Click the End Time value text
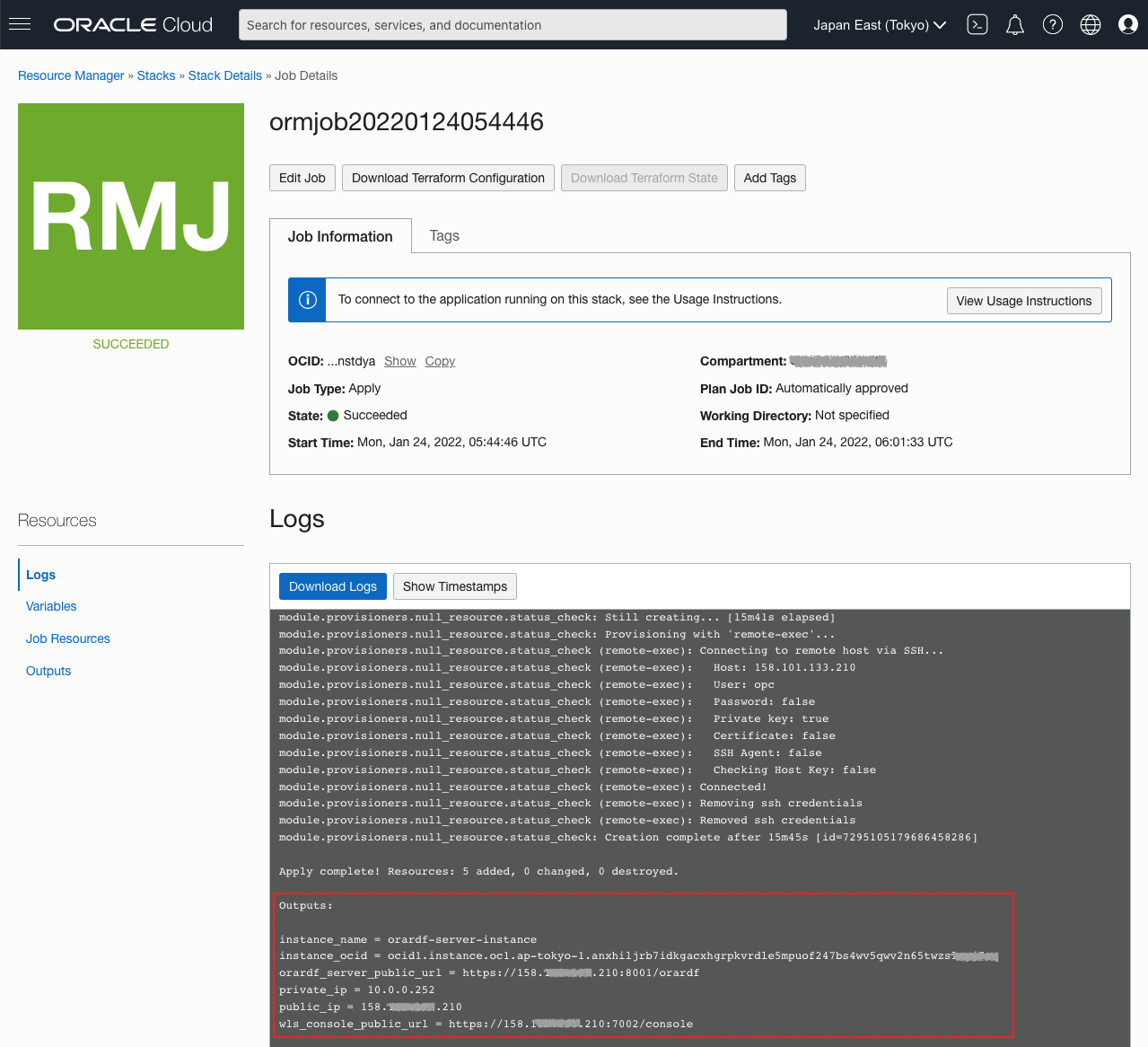The width and height of the screenshot is (1148, 1047). coord(858,442)
